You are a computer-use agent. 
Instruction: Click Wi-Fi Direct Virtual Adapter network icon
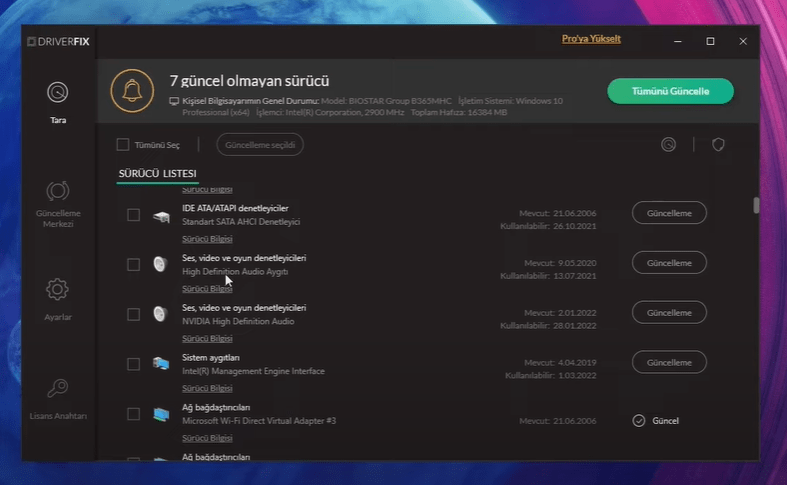click(x=161, y=414)
